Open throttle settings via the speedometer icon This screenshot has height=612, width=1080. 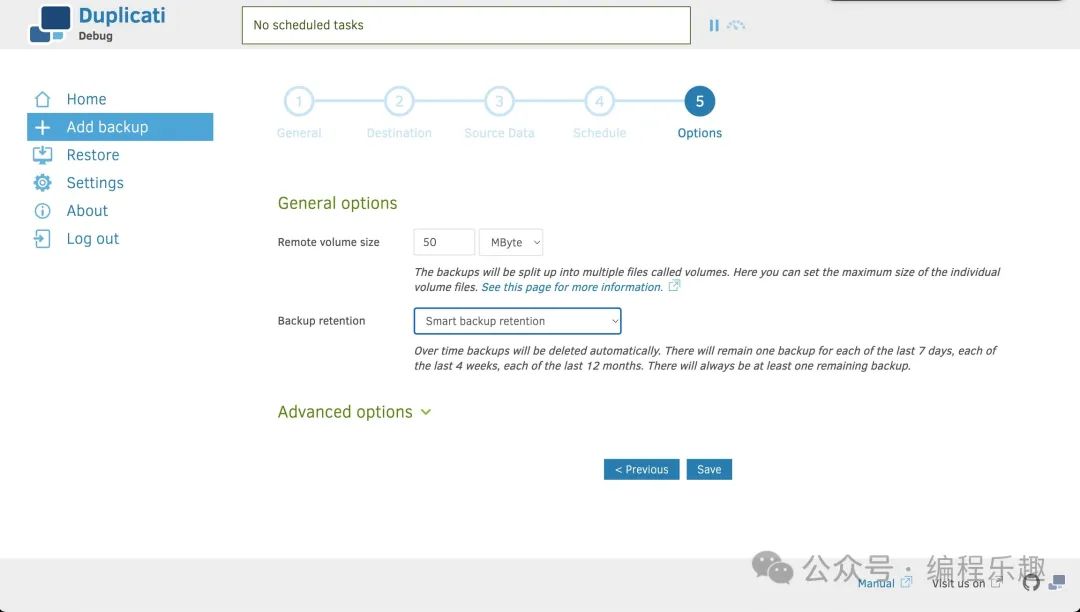pyautogui.click(x=736, y=25)
